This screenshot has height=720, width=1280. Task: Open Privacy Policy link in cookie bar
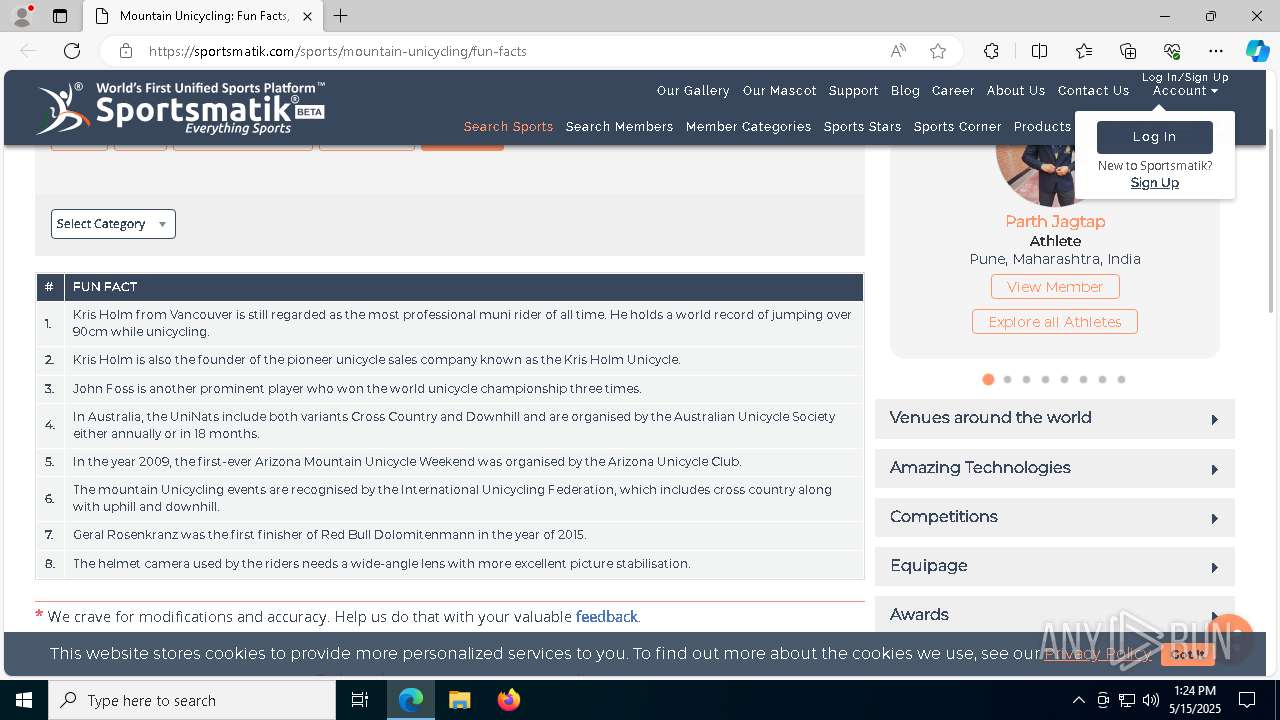[1097, 654]
